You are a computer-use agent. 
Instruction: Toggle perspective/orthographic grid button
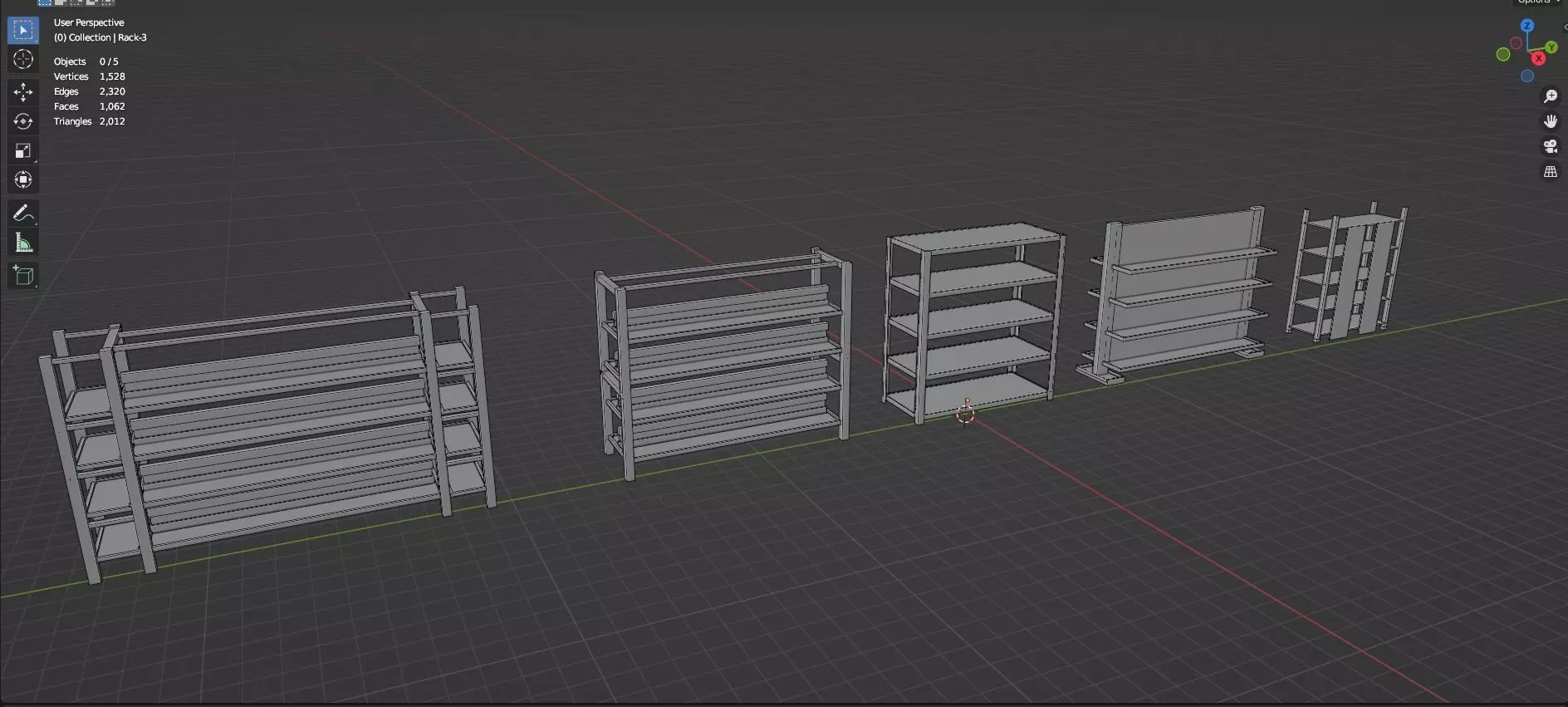click(x=1551, y=172)
